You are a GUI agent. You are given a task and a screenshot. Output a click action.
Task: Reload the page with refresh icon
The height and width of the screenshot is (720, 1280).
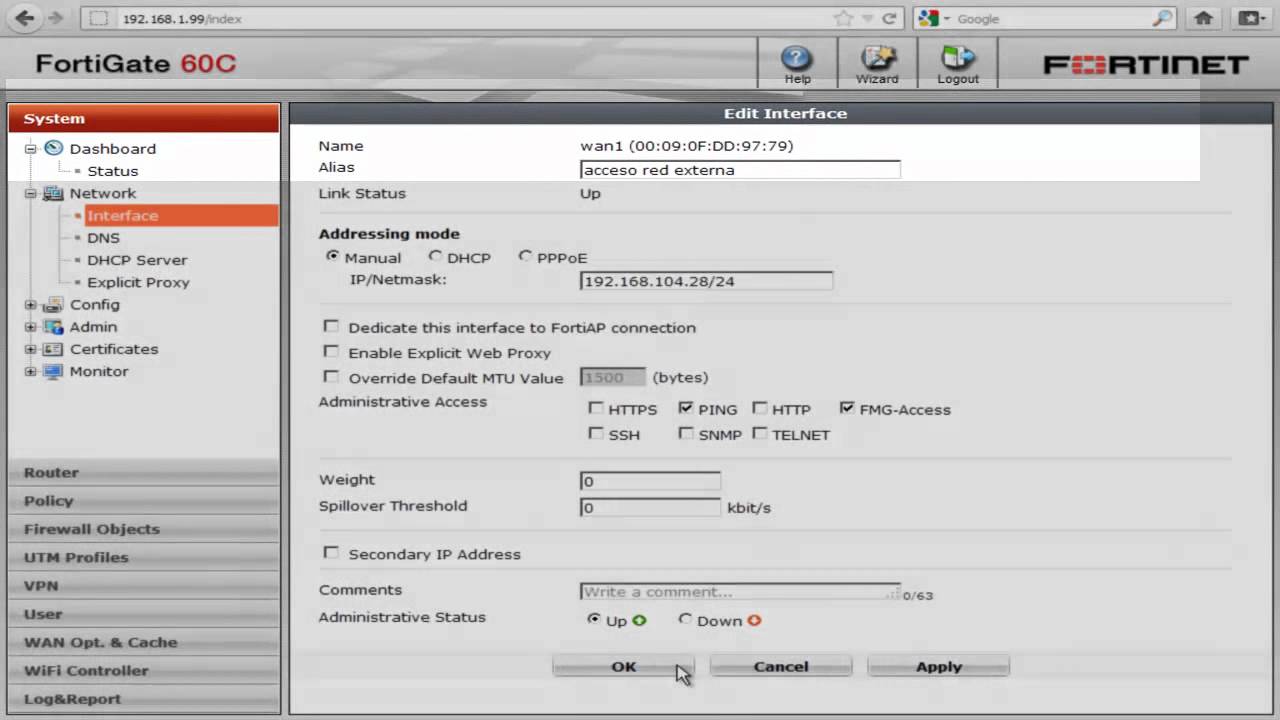(888, 18)
